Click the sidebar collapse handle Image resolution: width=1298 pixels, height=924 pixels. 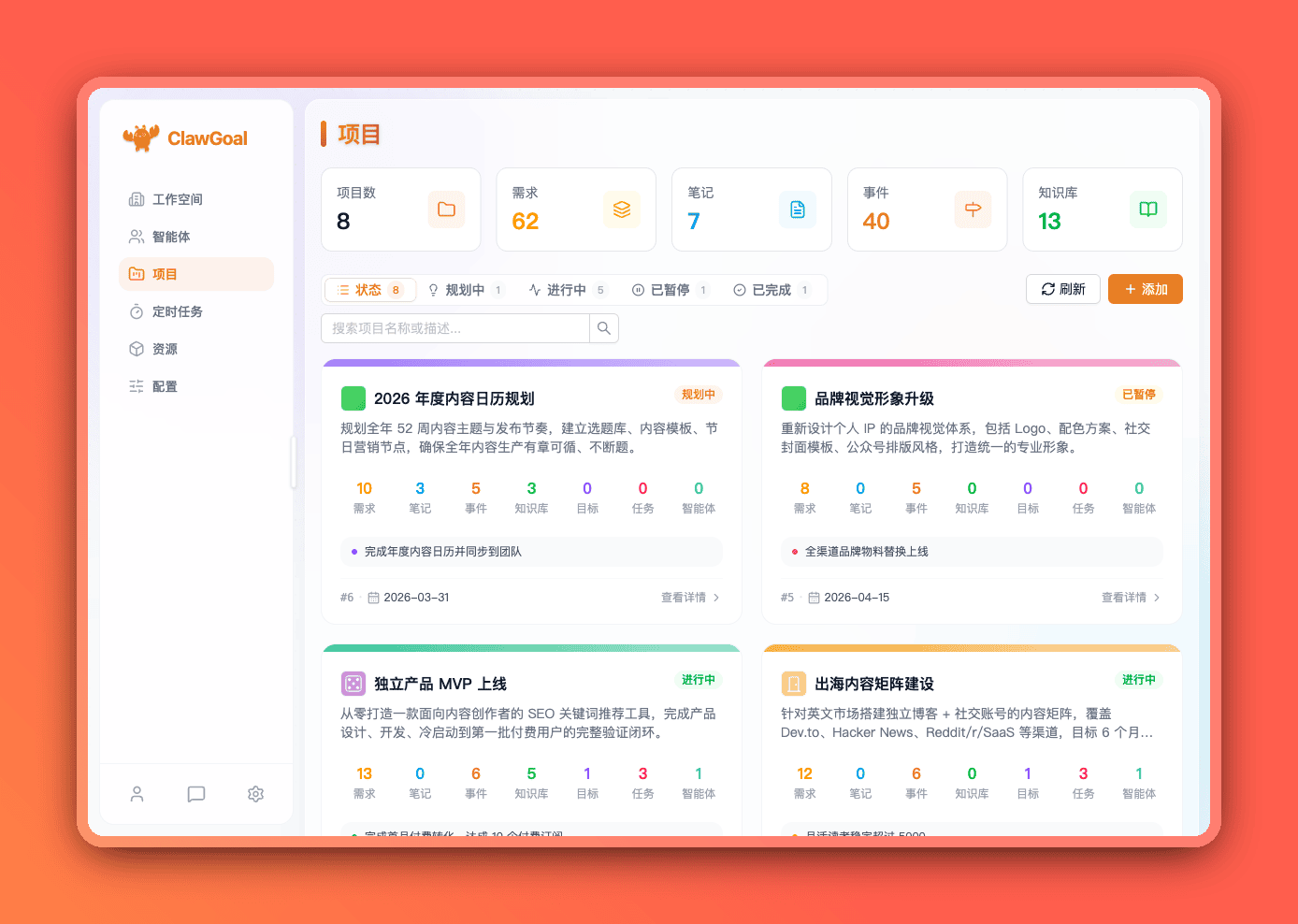point(294,463)
